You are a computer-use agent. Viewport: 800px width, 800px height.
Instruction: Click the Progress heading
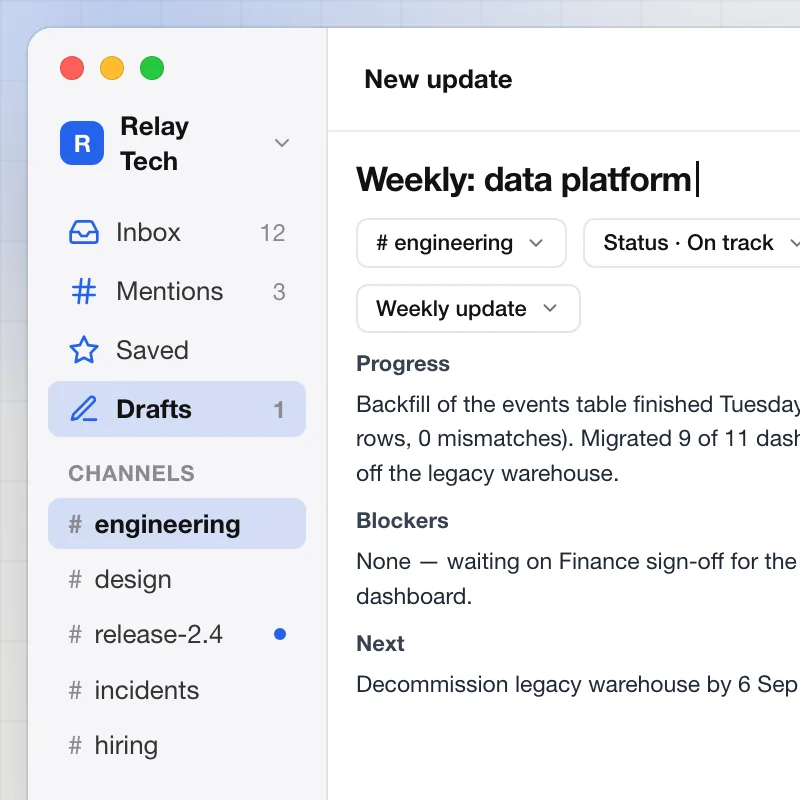point(403,364)
